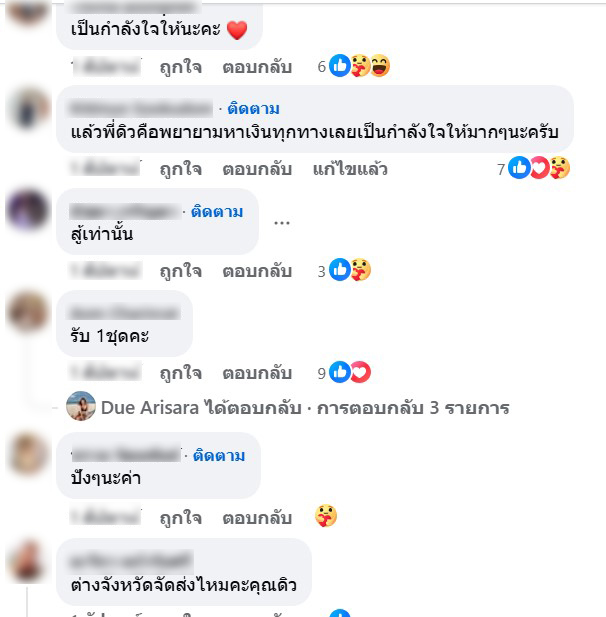This screenshot has width=606, height=617.
Task: Follow the author of the สู้เท่านั้น comment
Action: [217, 212]
